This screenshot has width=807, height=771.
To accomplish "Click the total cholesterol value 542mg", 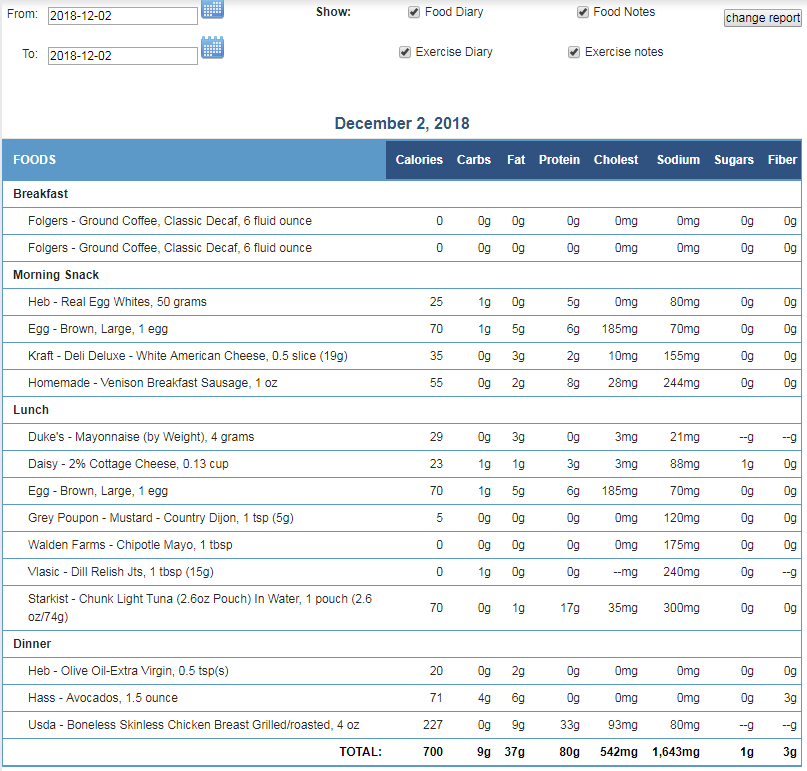I will coord(619,752).
